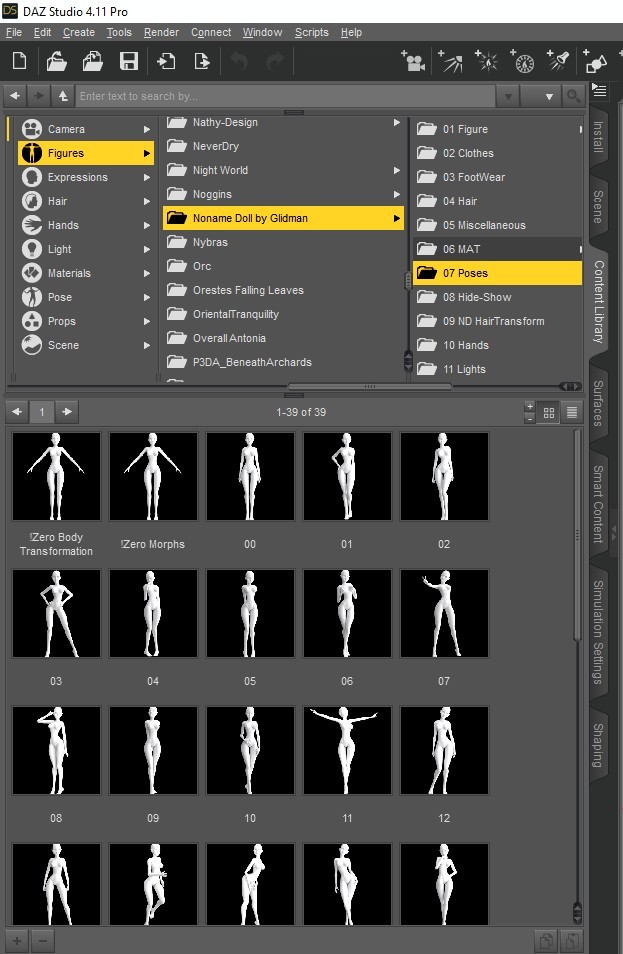The height and width of the screenshot is (954, 623).
Task: Click the create new primitive icon
Action: [595, 61]
